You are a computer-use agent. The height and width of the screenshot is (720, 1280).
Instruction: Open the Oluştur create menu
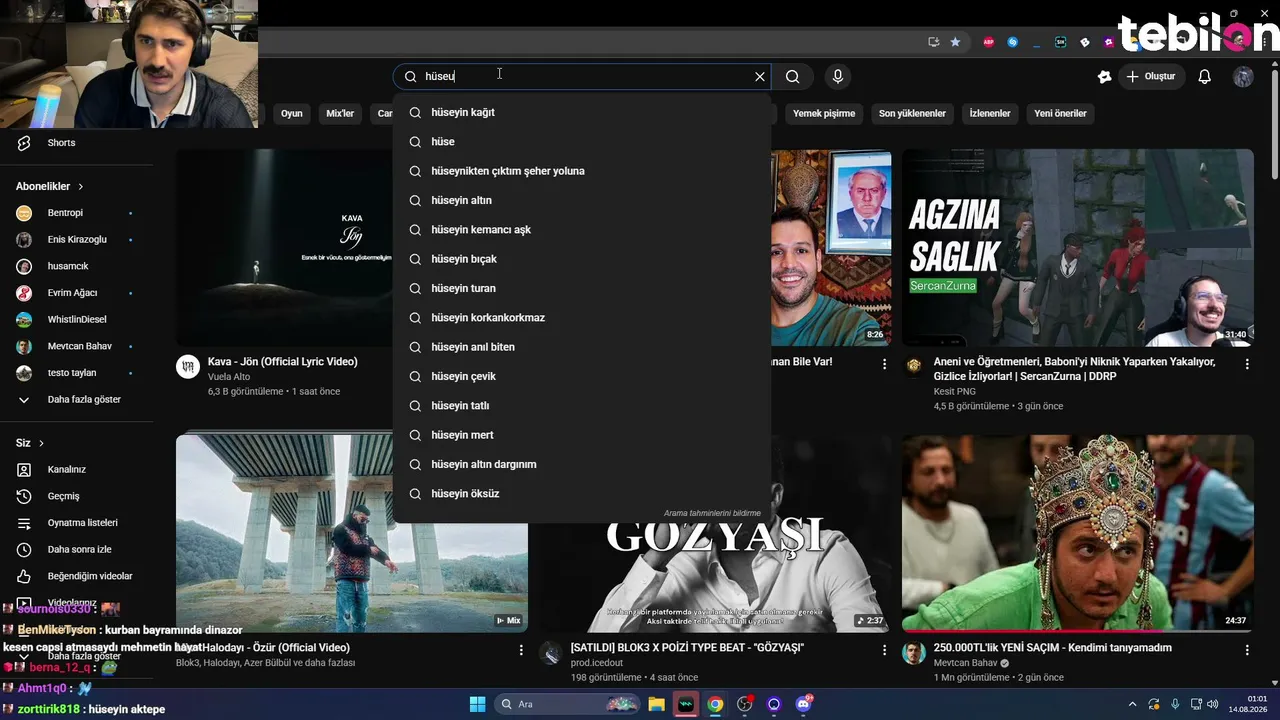(x=1151, y=76)
